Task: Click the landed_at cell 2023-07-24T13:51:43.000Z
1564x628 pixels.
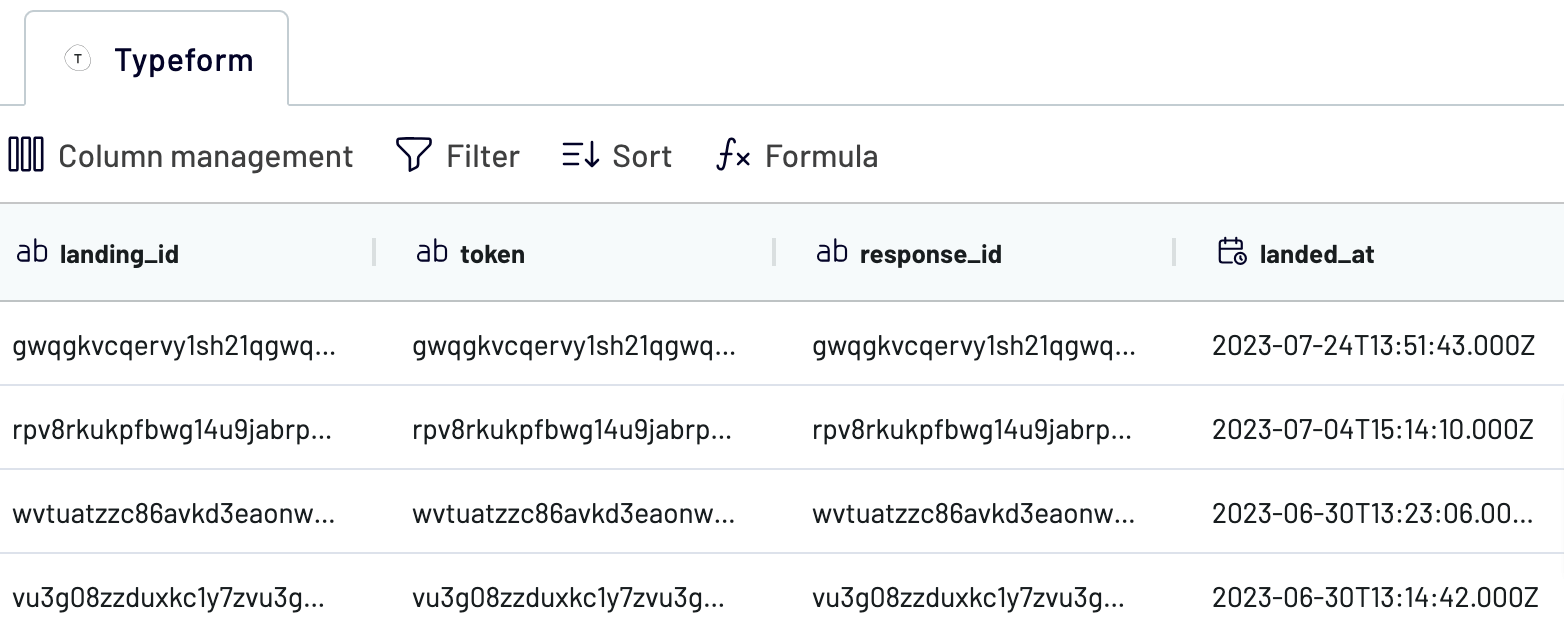Action: [1373, 347]
